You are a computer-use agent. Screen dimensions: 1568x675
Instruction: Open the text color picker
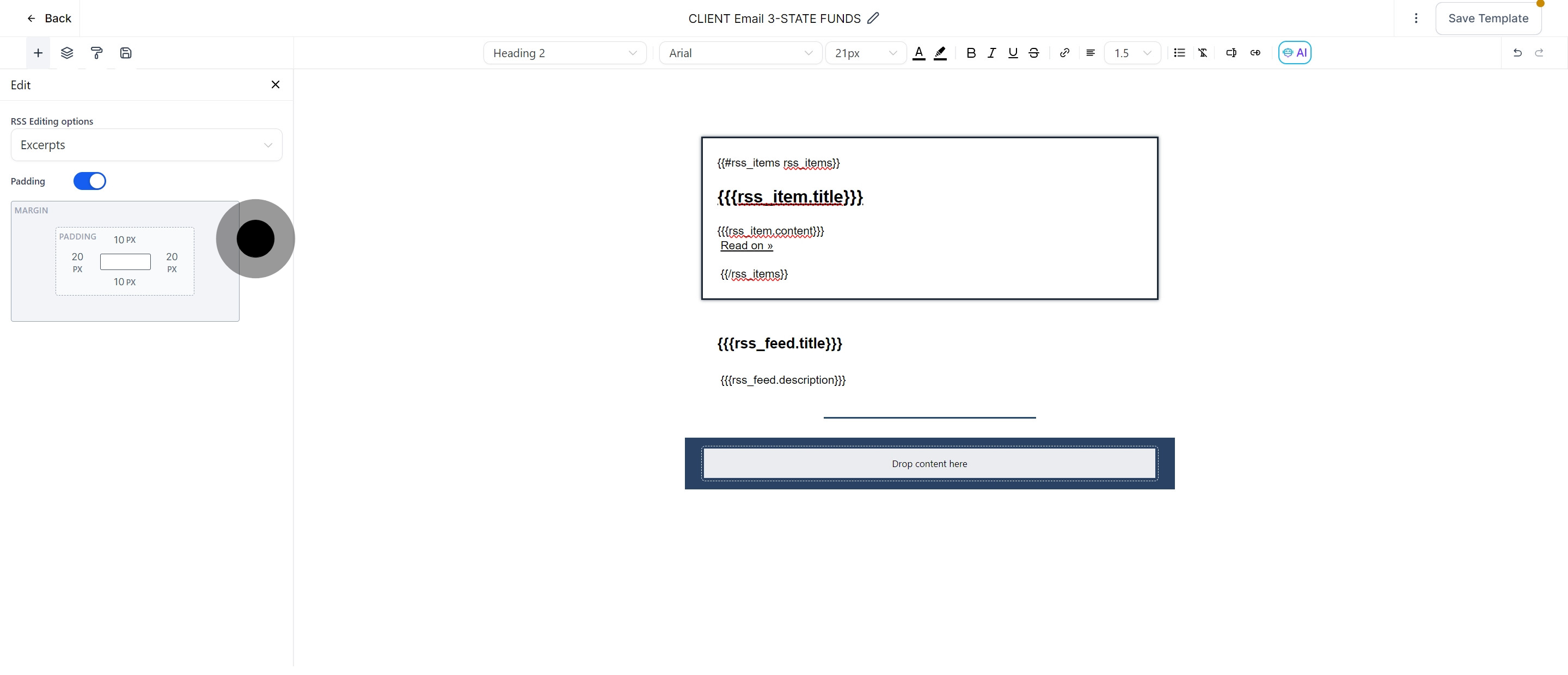[x=919, y=53]
